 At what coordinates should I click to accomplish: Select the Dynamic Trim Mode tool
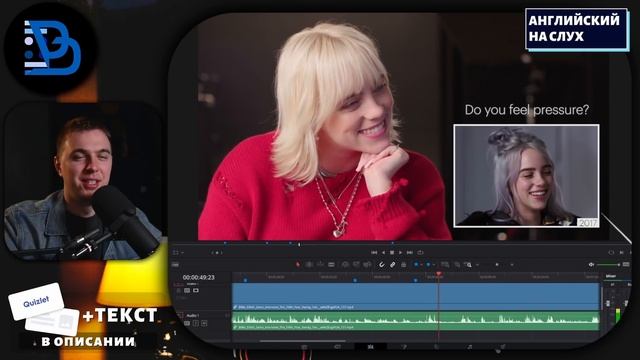pyautogui.click(x=320, y=264)
